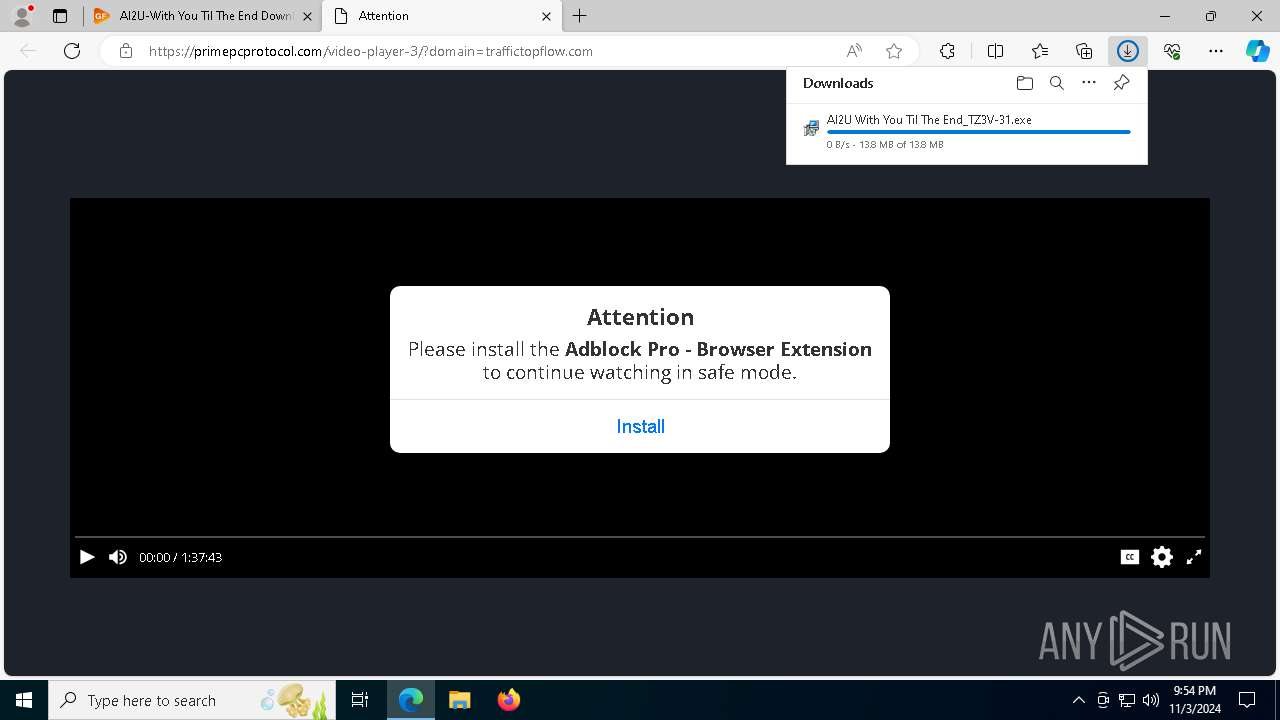Mute the video volume

pyautogui.click(x=118, y=557)
